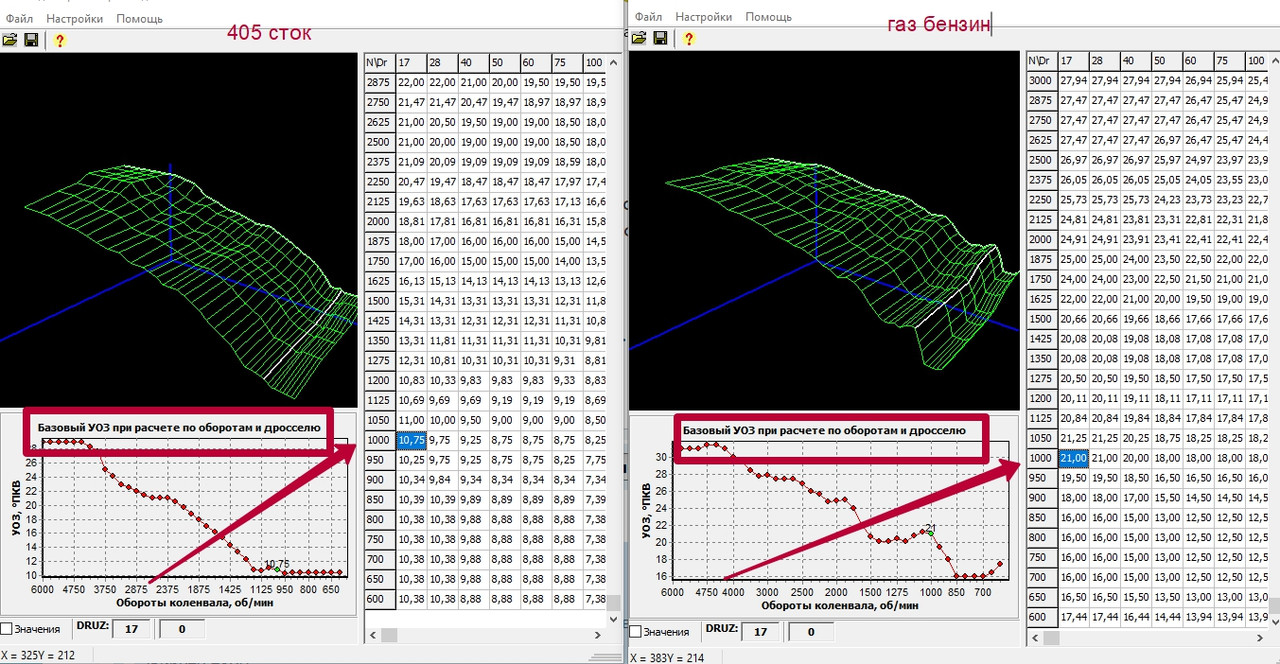Click cell 21,09 in row 2375 of the left table

[411, 161]
